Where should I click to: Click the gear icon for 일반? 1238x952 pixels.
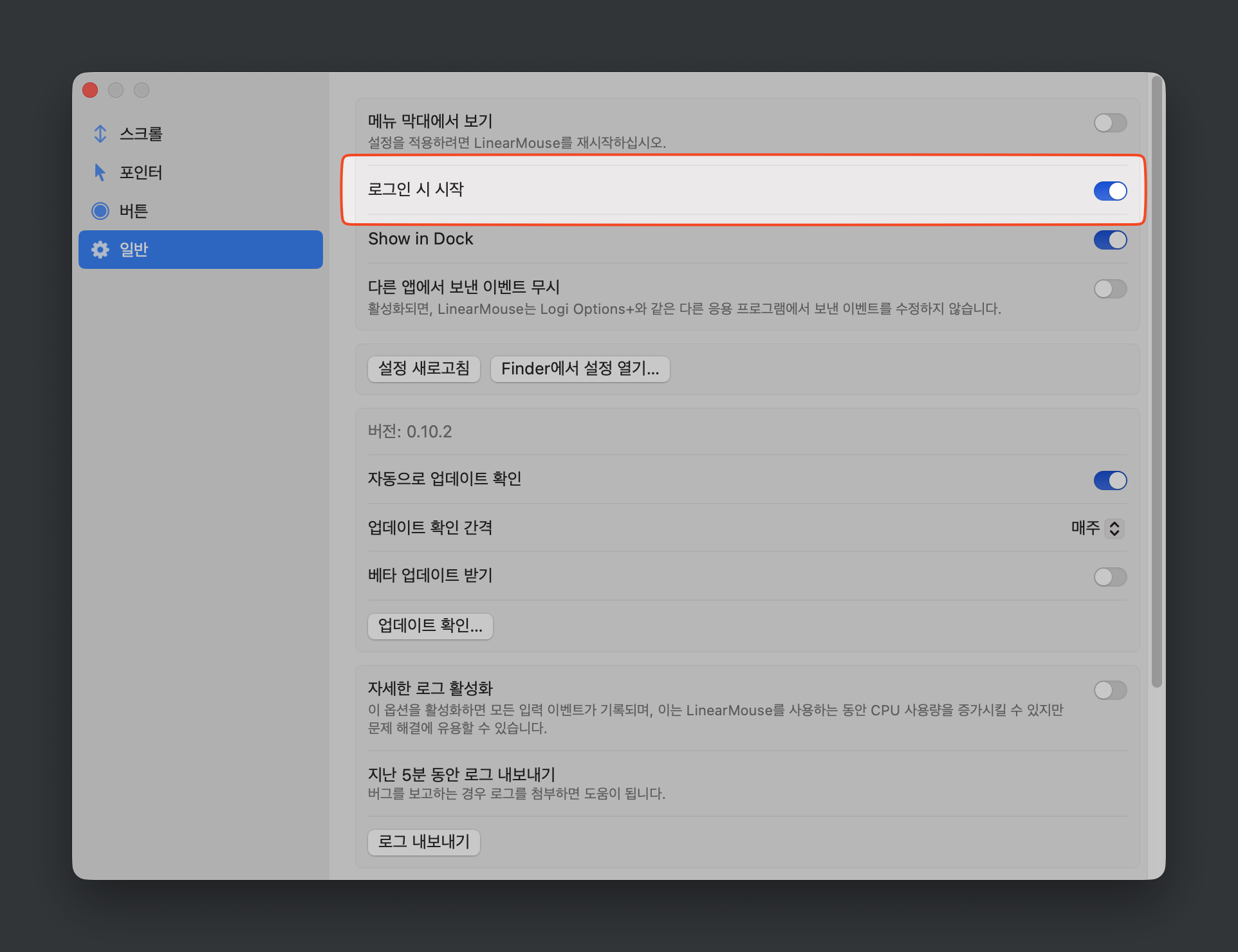tap(100, 250)
